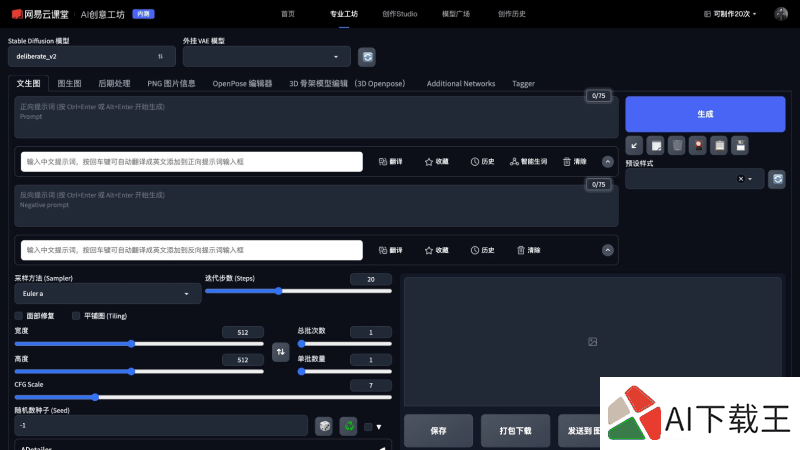Collapse the negative prompt helper panel
The width and height of the screenshot is (800, 450).
pyautogui.click(x=607, y=250)
